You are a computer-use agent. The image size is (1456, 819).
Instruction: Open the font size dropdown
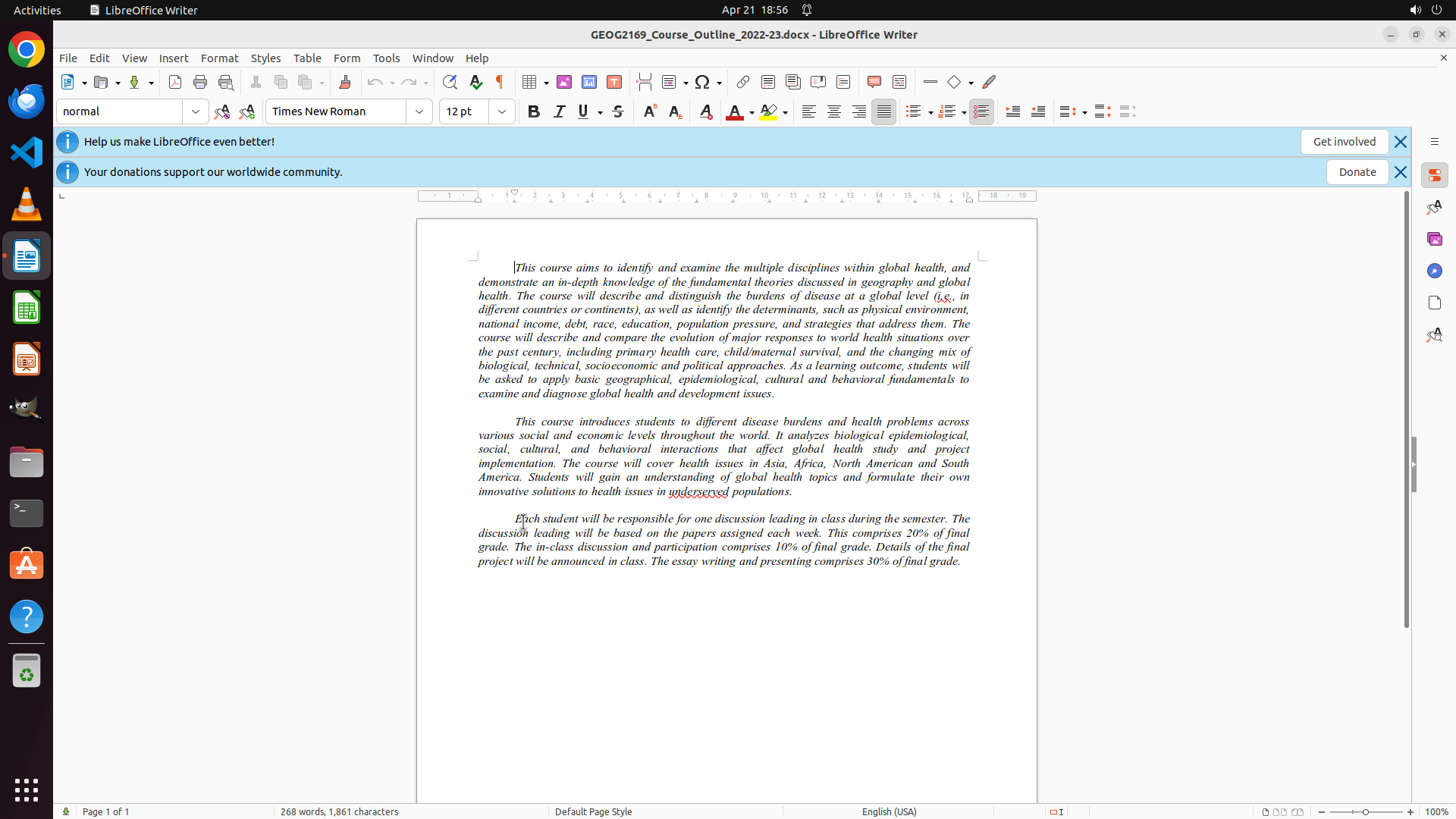point(502,111)
